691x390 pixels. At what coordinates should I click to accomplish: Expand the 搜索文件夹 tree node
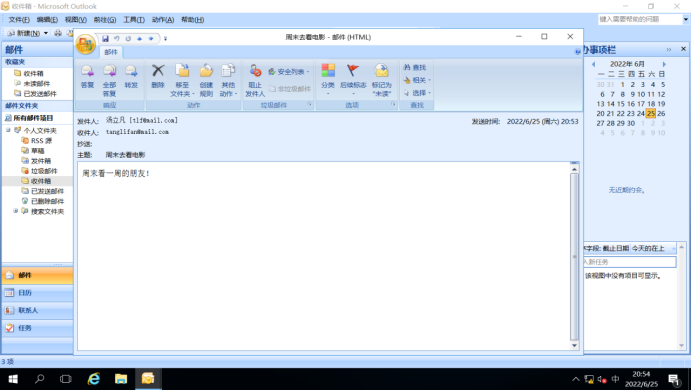tap(15, 211)
